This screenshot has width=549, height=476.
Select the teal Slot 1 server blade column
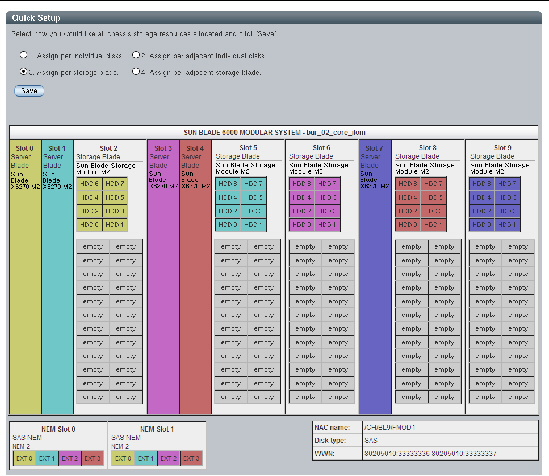pyautogui.click(x=58, y=277)
